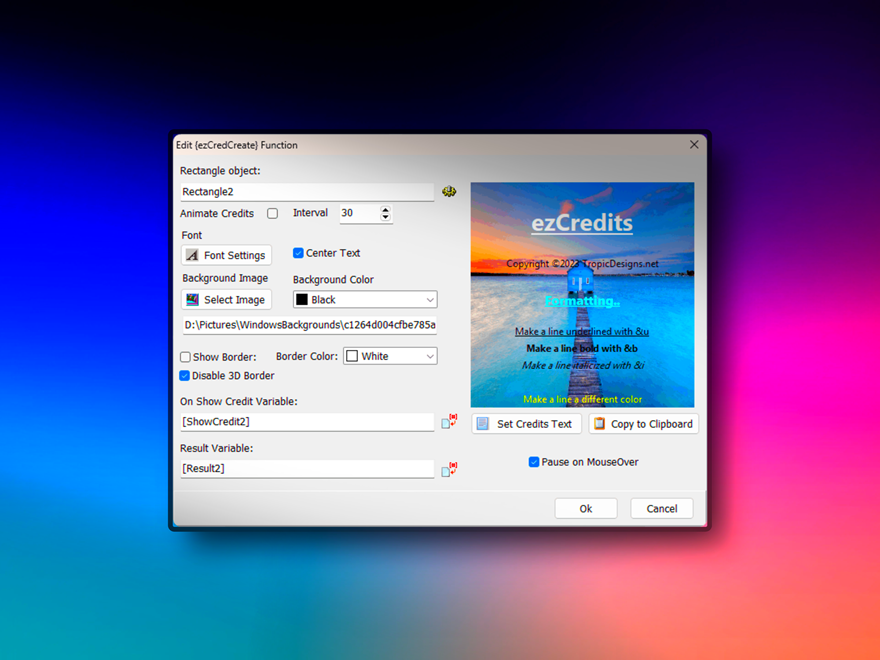
Task: Click the object picker icon beside Rectangle2
Action: [449, 191]
